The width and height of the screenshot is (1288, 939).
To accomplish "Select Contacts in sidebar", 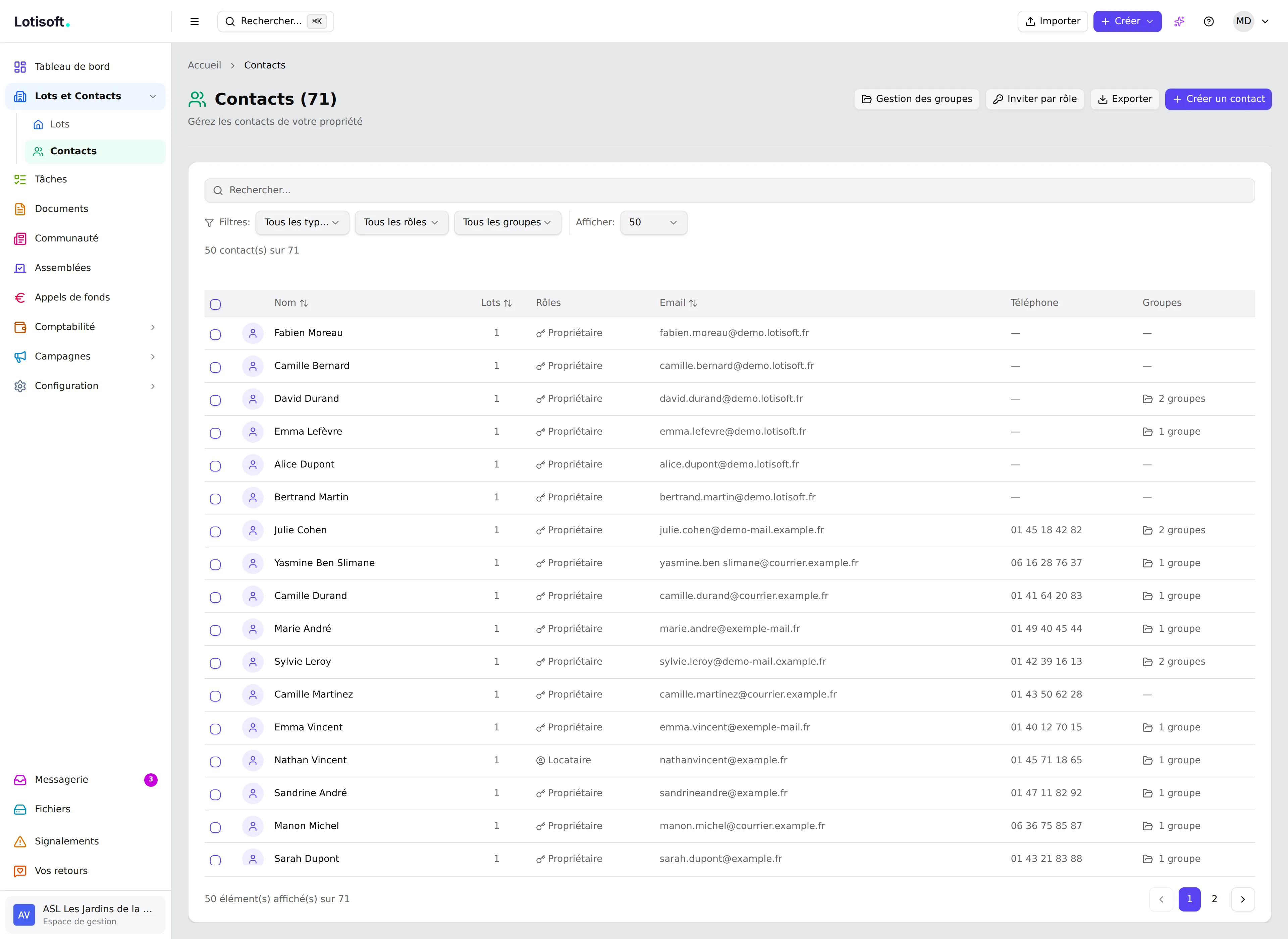I will click(95, 151).
